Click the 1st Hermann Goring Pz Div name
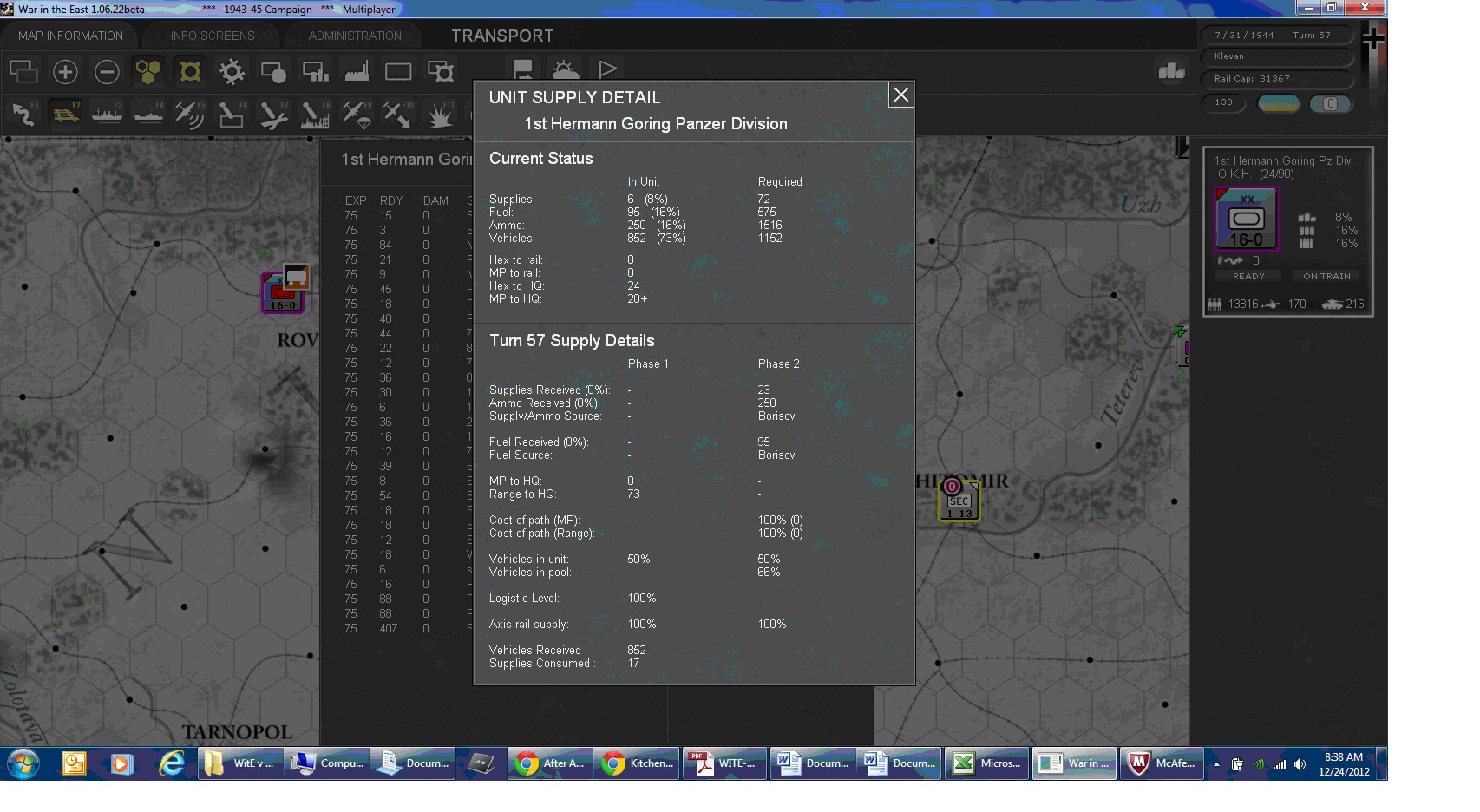 pos(1282,160)
